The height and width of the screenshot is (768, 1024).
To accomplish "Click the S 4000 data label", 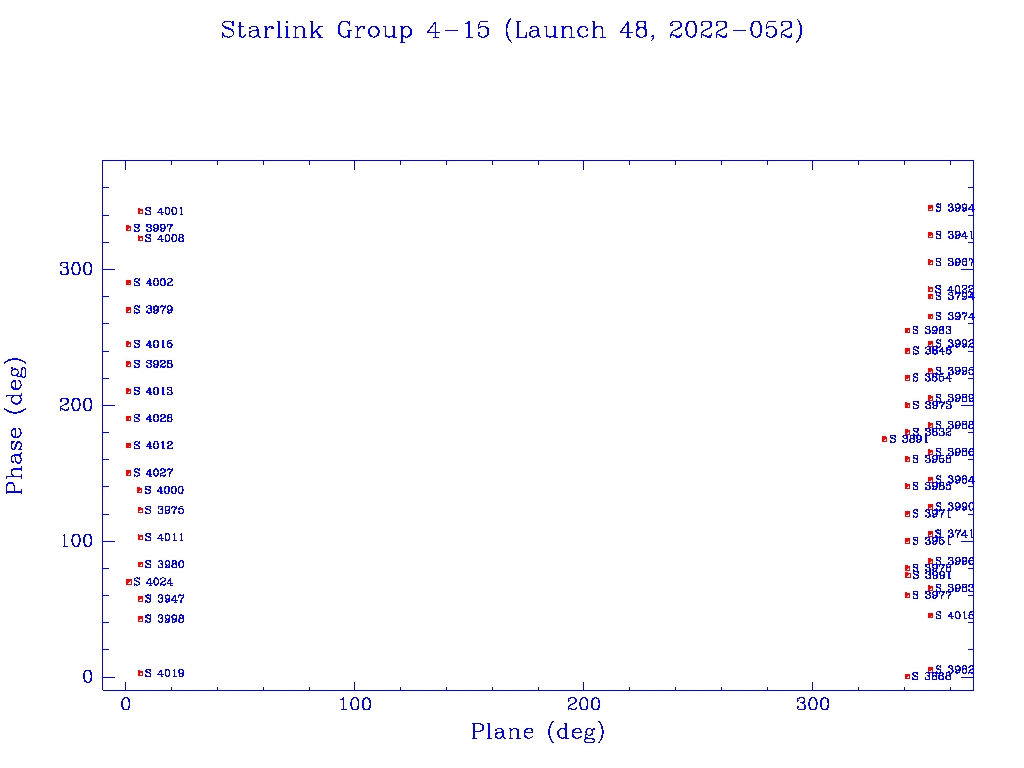I will (x=165, y=490).
